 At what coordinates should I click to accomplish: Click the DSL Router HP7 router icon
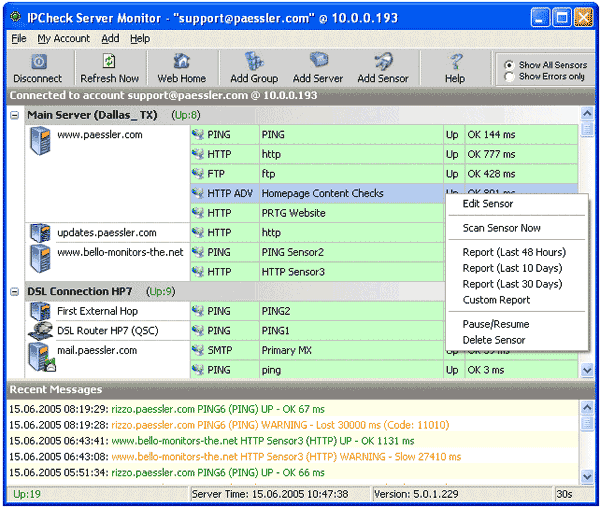pos(40,331)
